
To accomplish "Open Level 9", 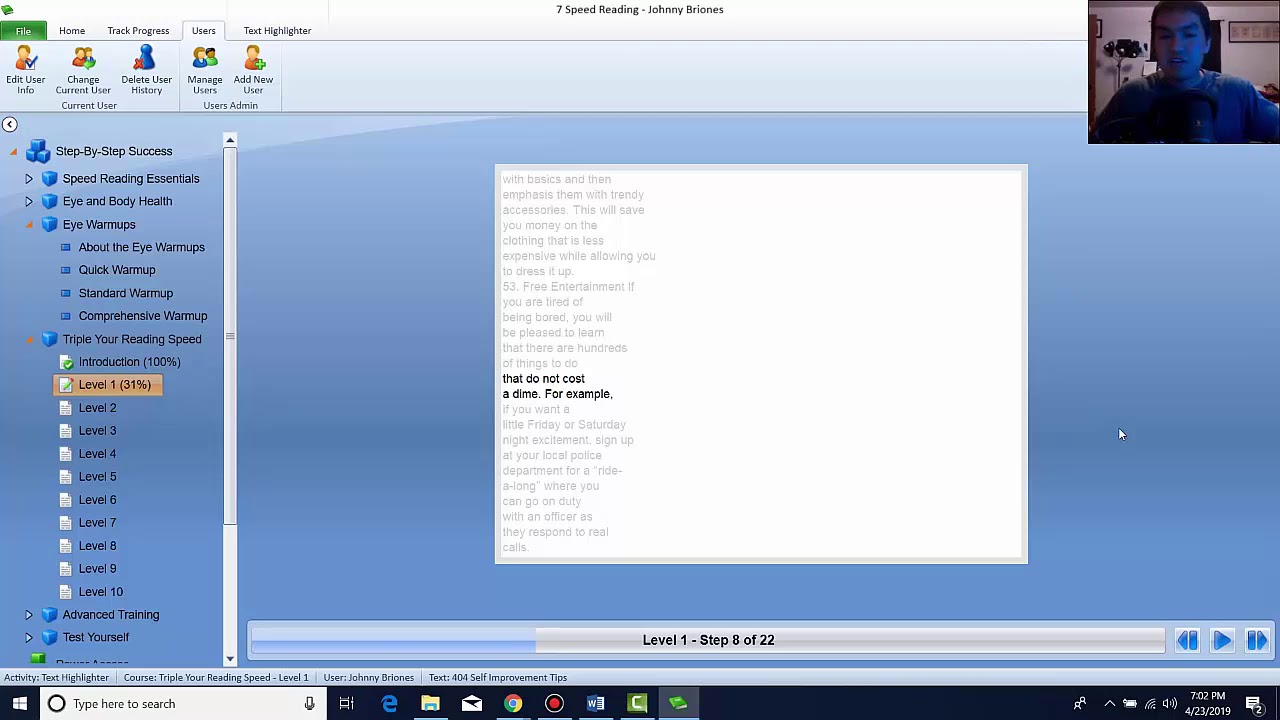I will [x=97, y=569].
